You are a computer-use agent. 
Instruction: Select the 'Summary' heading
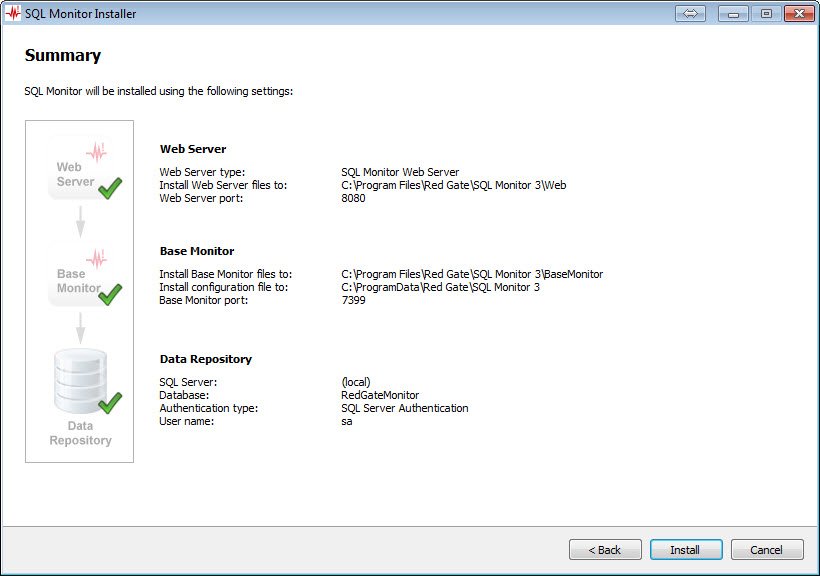tap(63, 55)
